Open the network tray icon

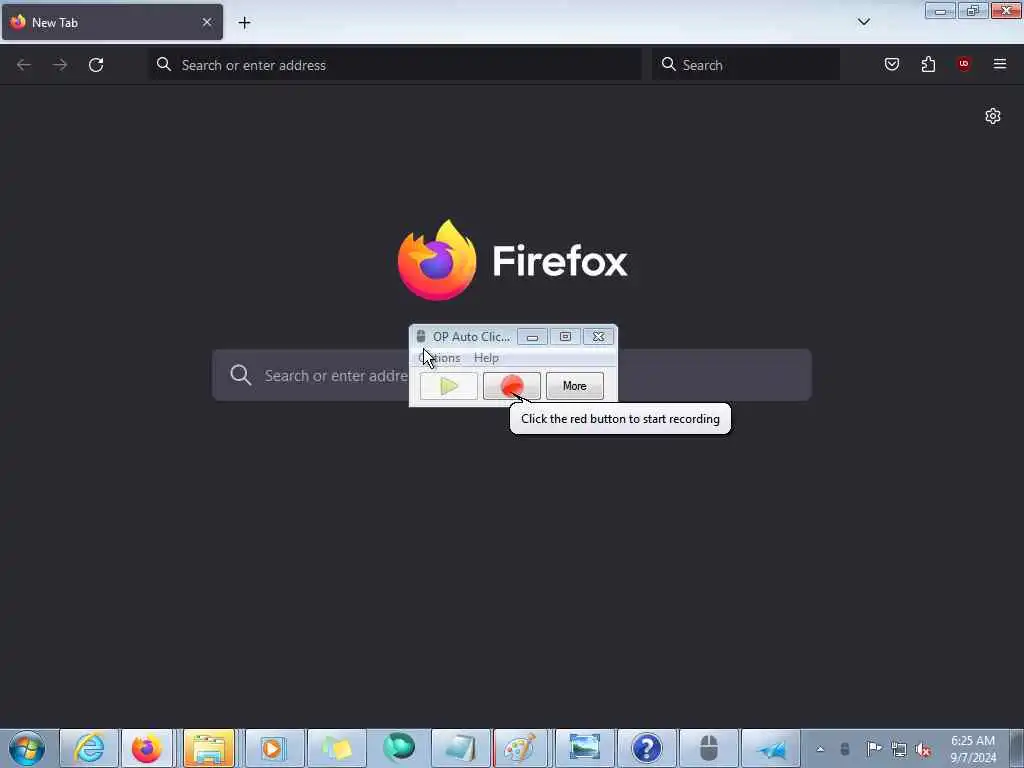coord(899,749)
